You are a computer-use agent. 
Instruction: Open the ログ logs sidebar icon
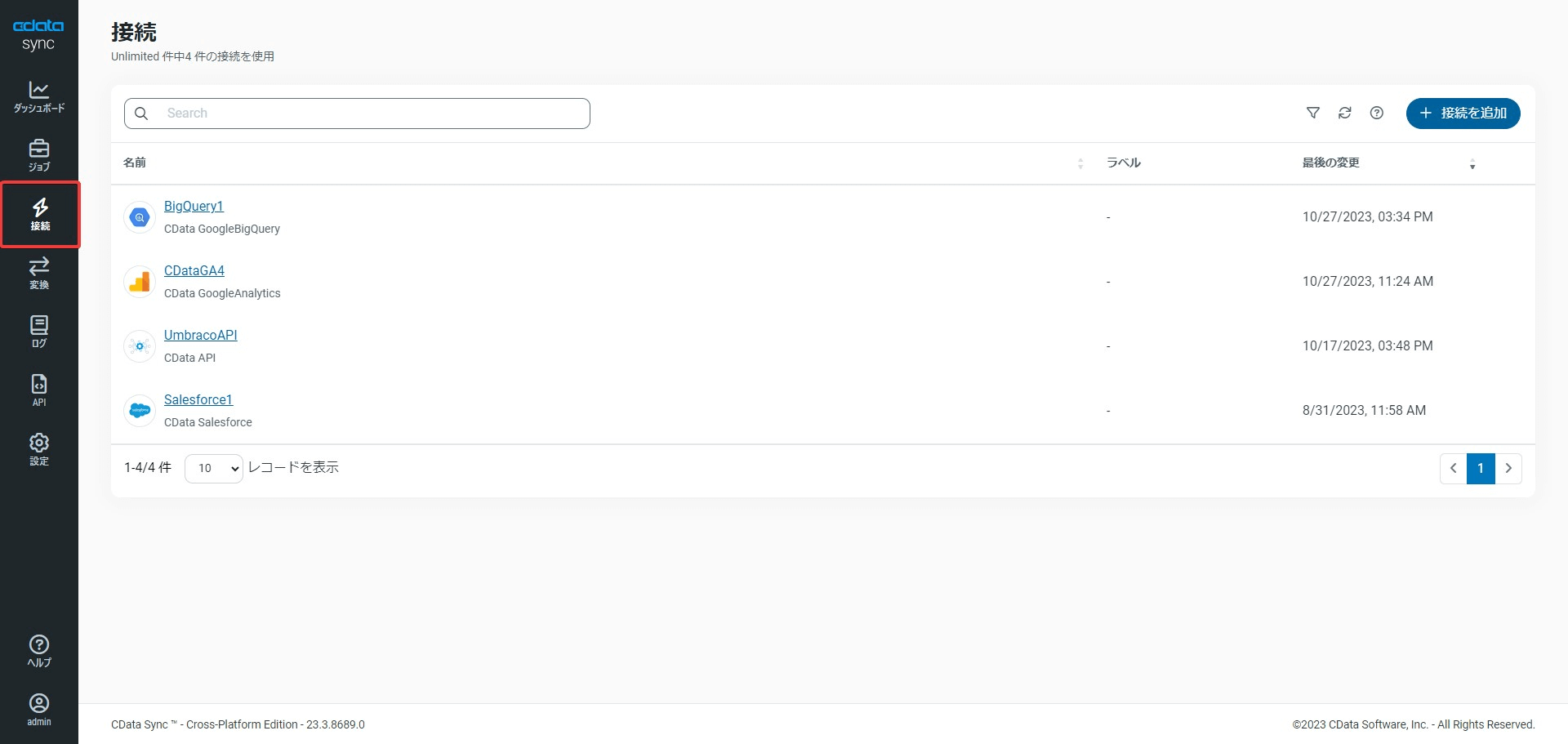pos(39,332)
